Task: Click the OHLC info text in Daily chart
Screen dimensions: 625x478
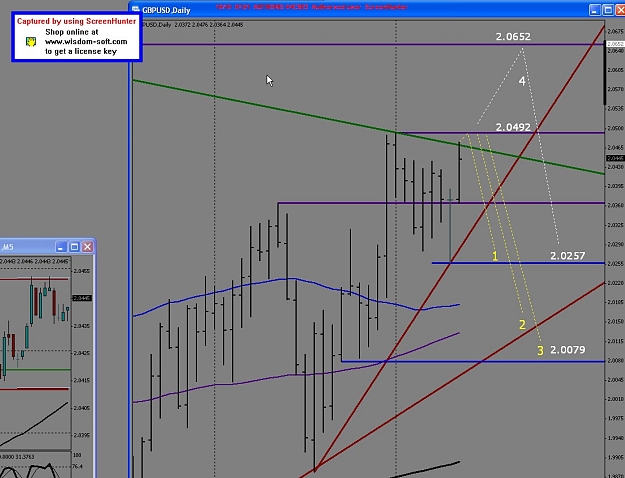Action: click(x=193, y=25)
